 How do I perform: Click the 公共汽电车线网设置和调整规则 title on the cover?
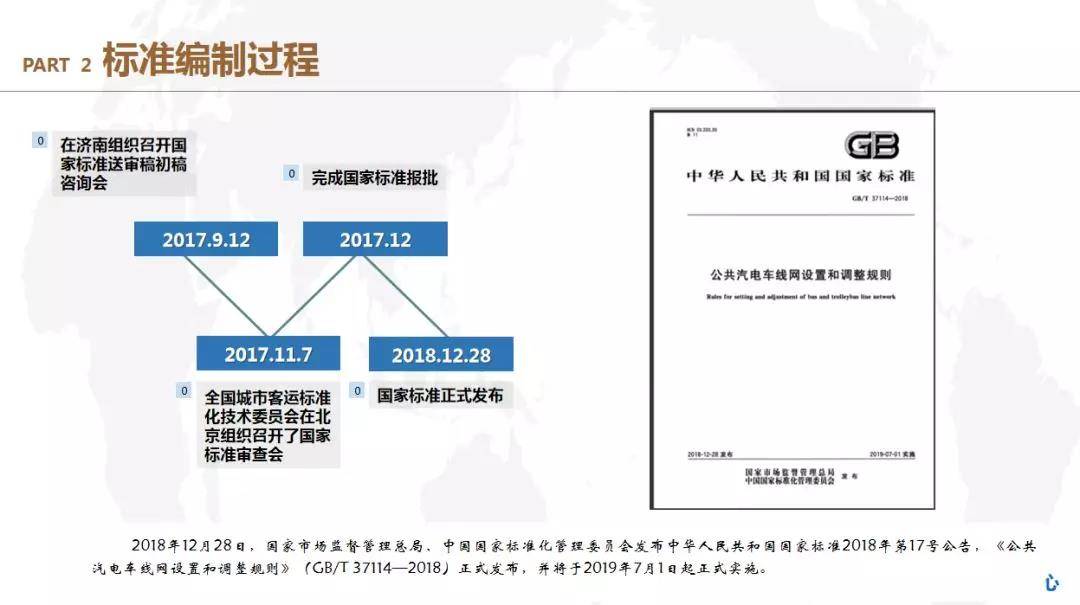coord(793,275)
